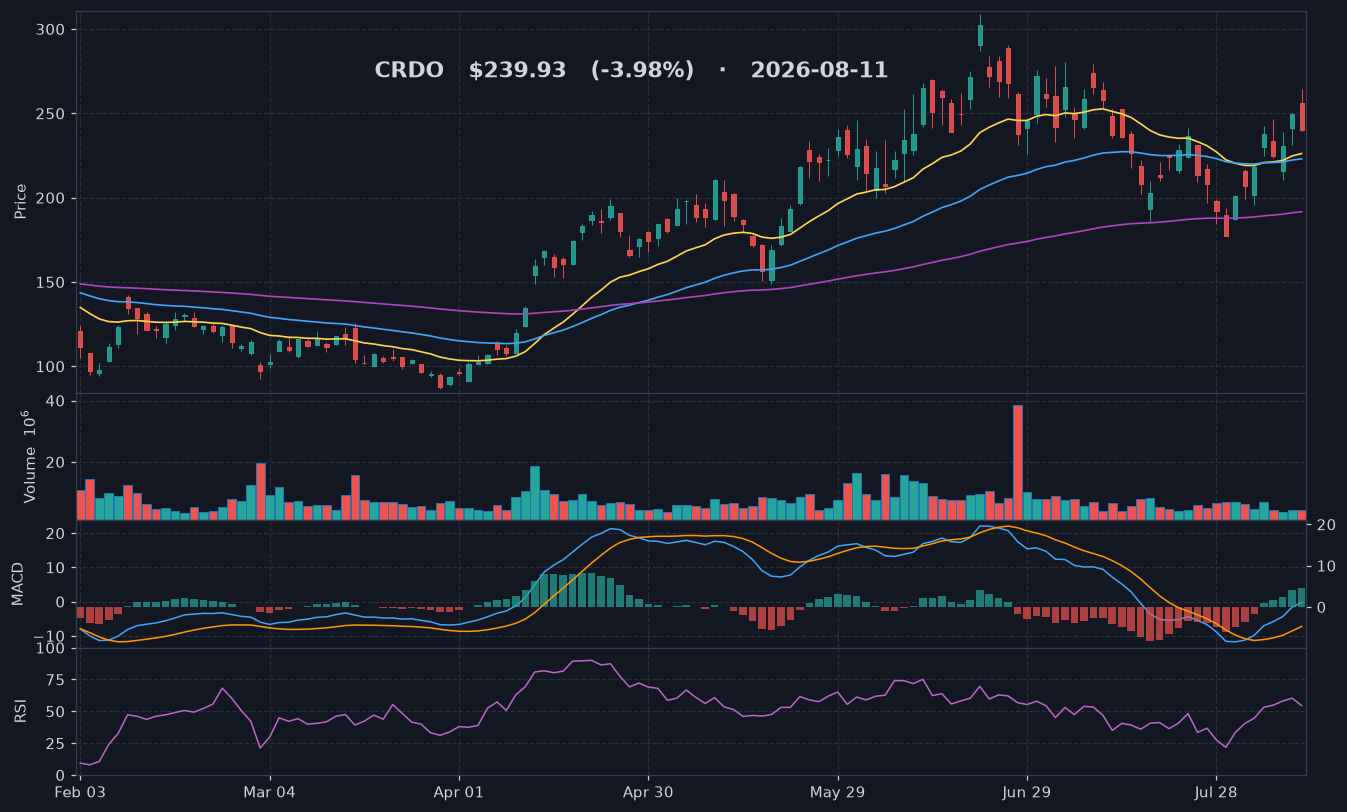Click the Apr 01 date tick

(x=459, y=792)
